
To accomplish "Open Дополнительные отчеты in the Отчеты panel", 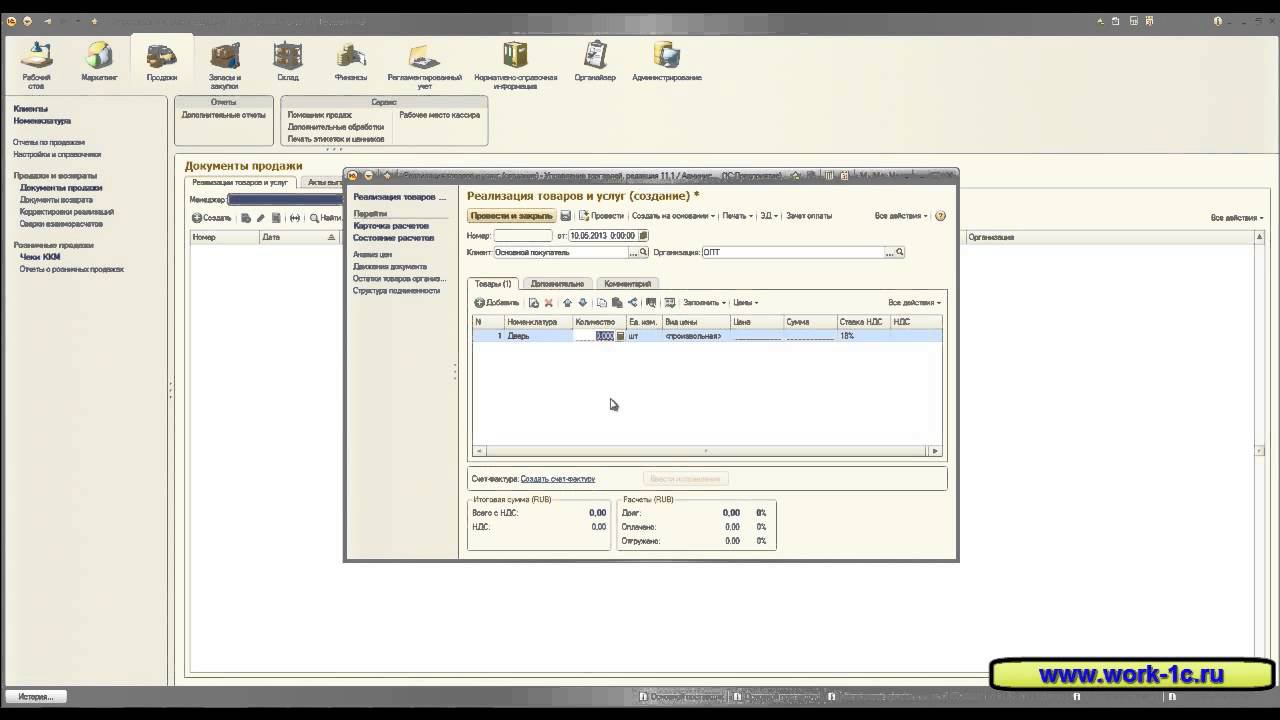I will tap(224, 115).
